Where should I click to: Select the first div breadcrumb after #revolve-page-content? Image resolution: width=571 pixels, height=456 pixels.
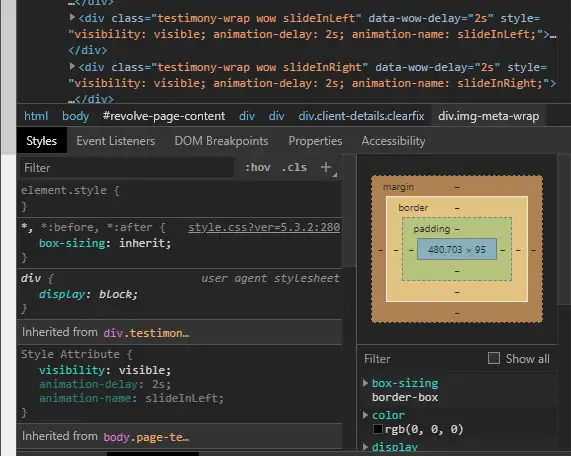(247, 116)
